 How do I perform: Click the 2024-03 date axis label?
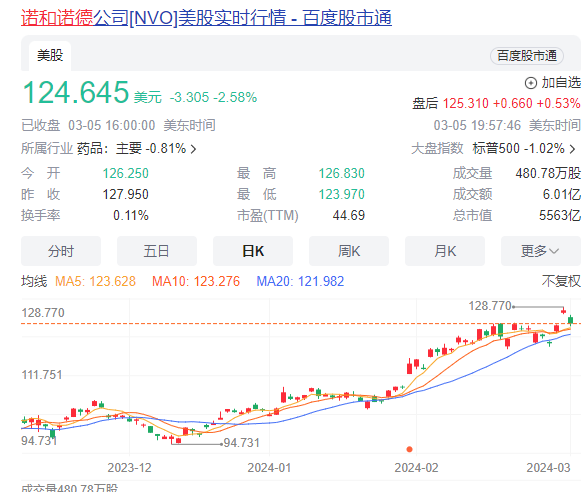[548, 468]
